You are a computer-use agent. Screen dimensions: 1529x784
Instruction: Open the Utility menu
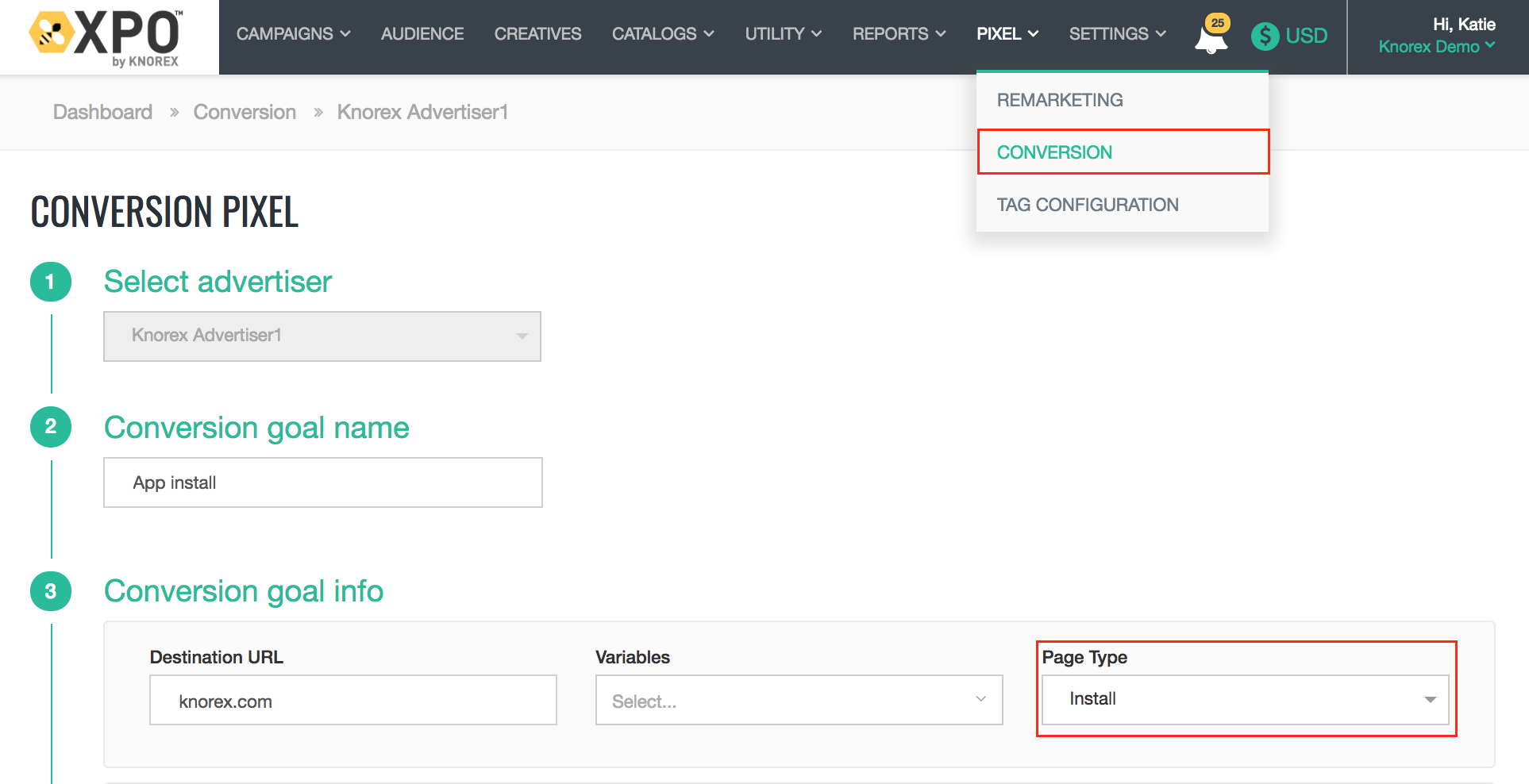pyautogui.click(x=783, y=34)
